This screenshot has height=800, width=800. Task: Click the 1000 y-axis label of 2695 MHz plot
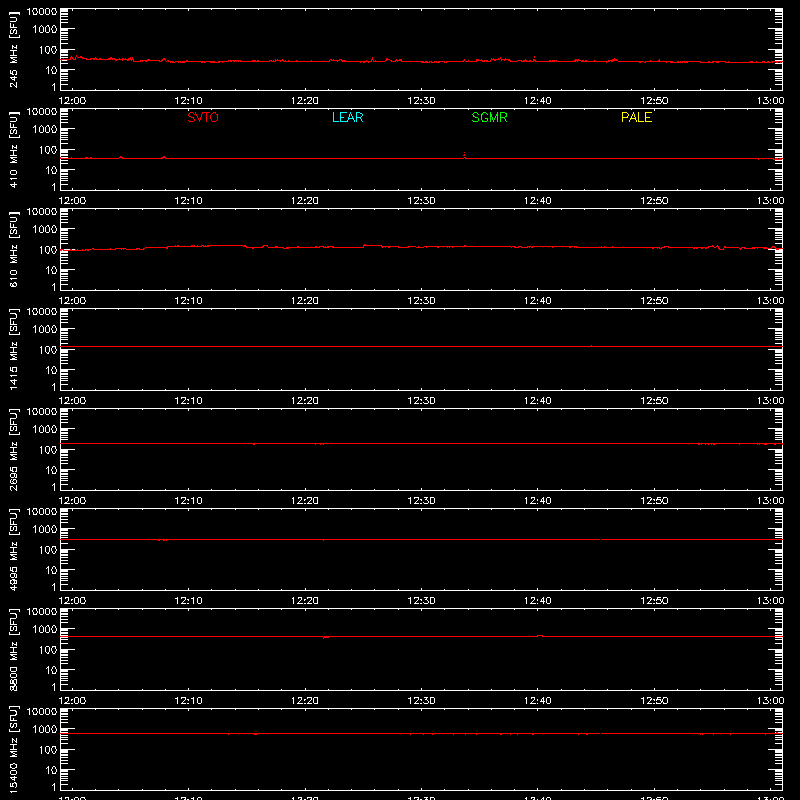pos(45,430)
